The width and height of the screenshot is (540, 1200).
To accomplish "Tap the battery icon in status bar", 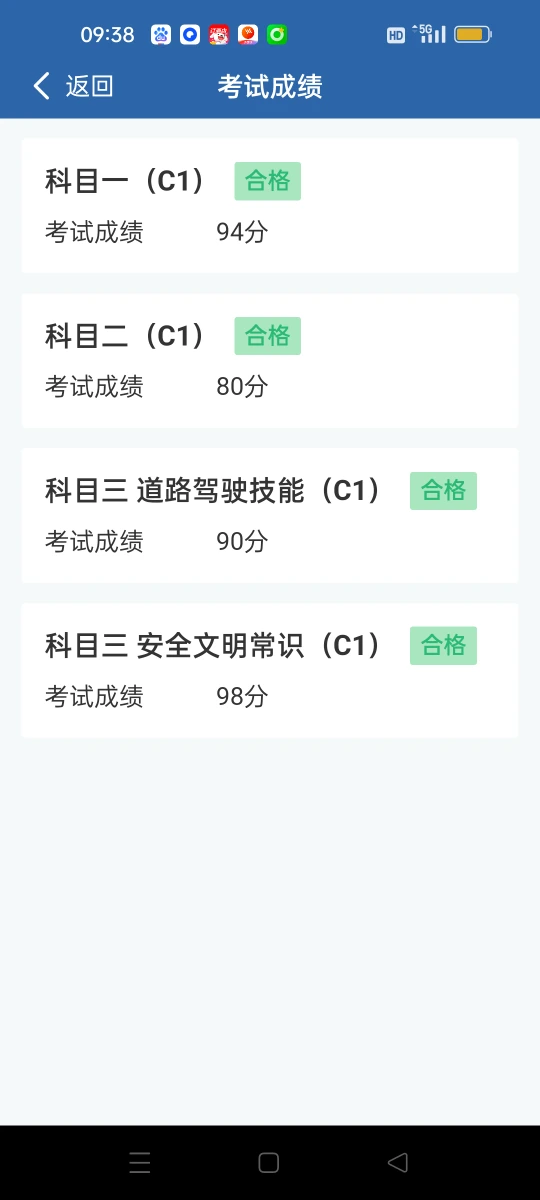I will 473,35.
